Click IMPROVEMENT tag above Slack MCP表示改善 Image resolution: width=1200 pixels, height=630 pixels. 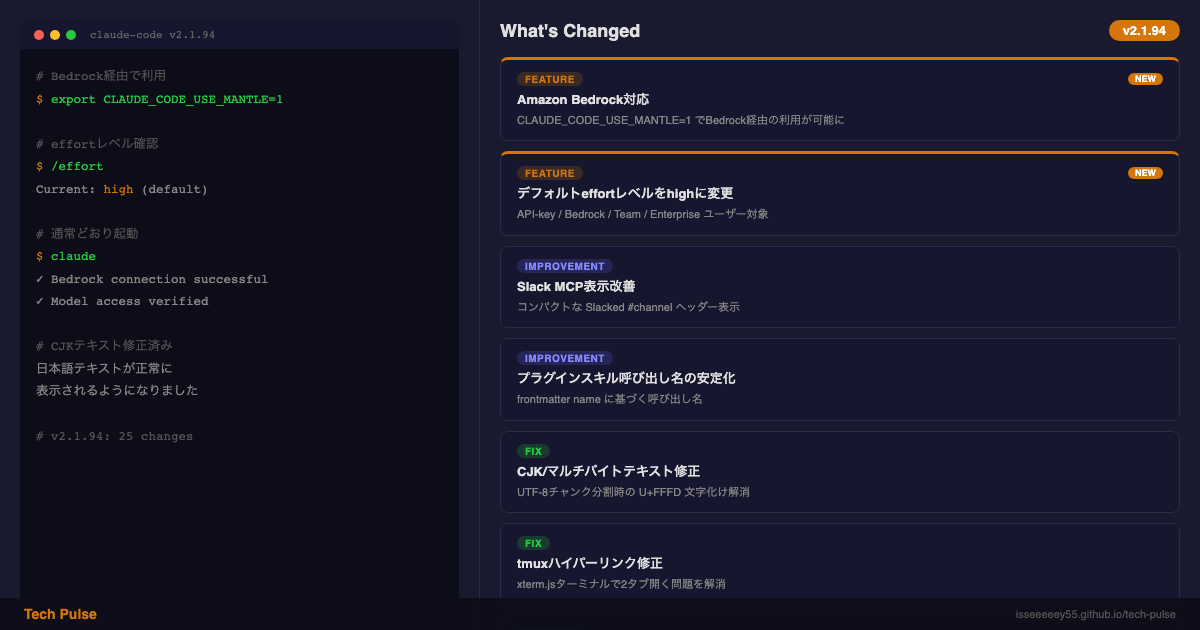click(x=564, y=266)
